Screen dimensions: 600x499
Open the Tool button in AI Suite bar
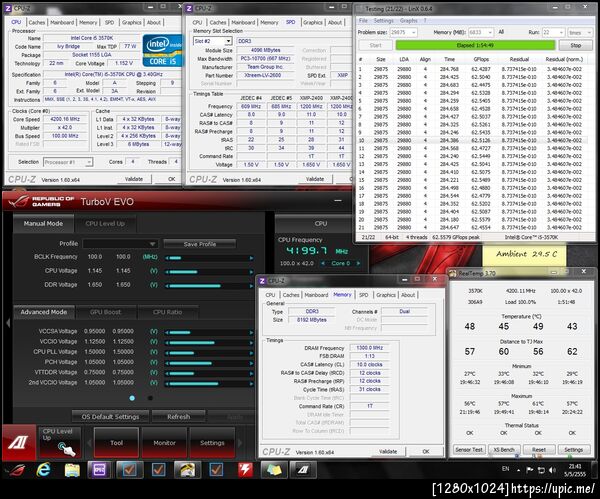click(116, 443)
